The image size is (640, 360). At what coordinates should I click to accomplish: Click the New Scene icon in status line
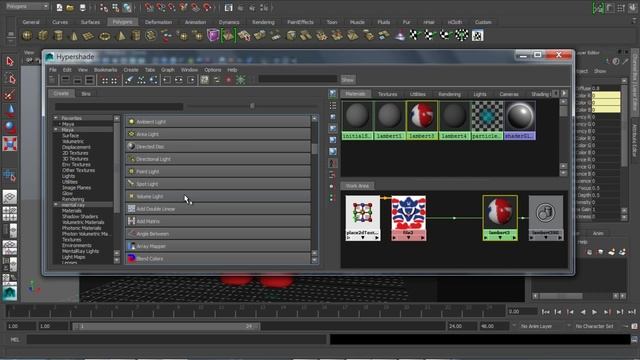(x=59, y=7)
